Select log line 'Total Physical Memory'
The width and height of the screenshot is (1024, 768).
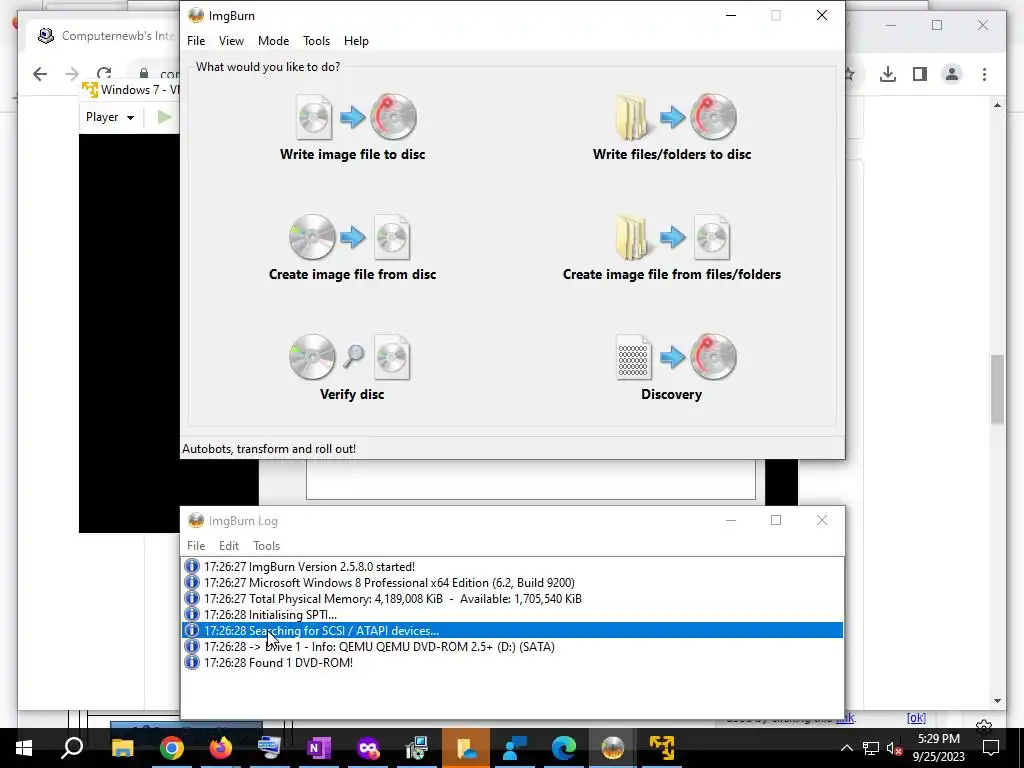click(513, 599)
